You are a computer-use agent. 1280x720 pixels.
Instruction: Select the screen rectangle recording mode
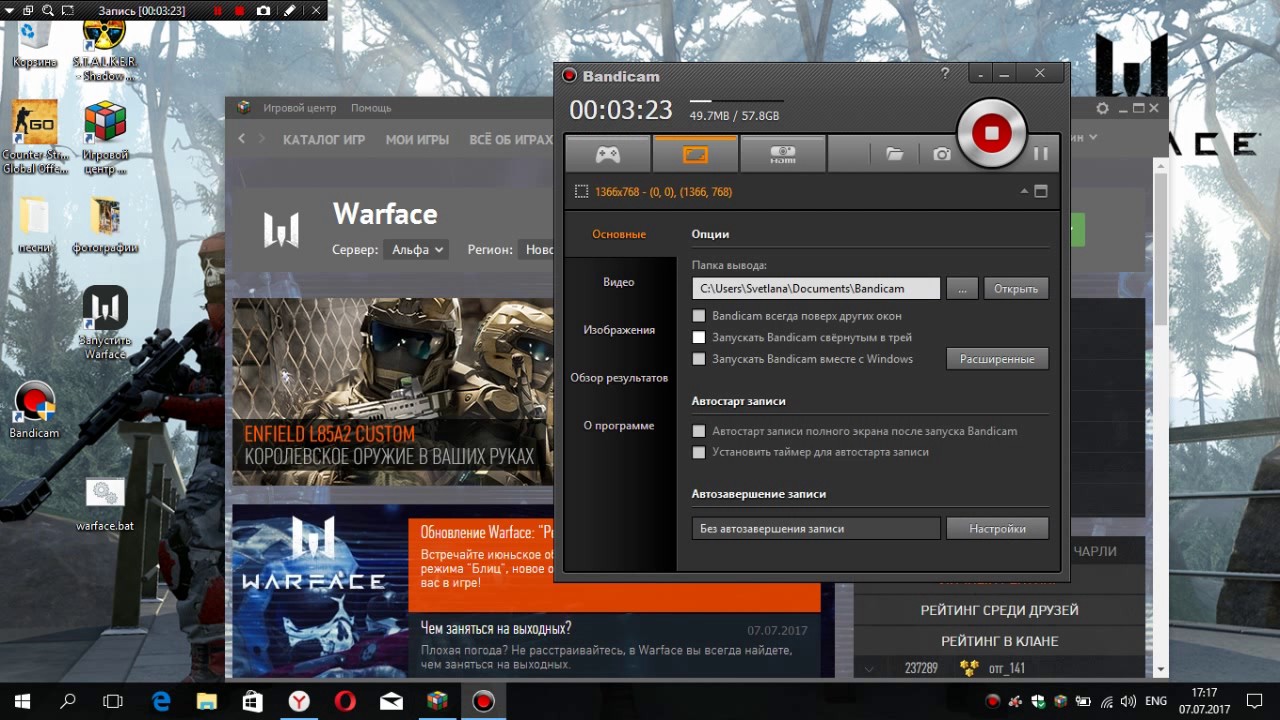(x=695, y=154)
